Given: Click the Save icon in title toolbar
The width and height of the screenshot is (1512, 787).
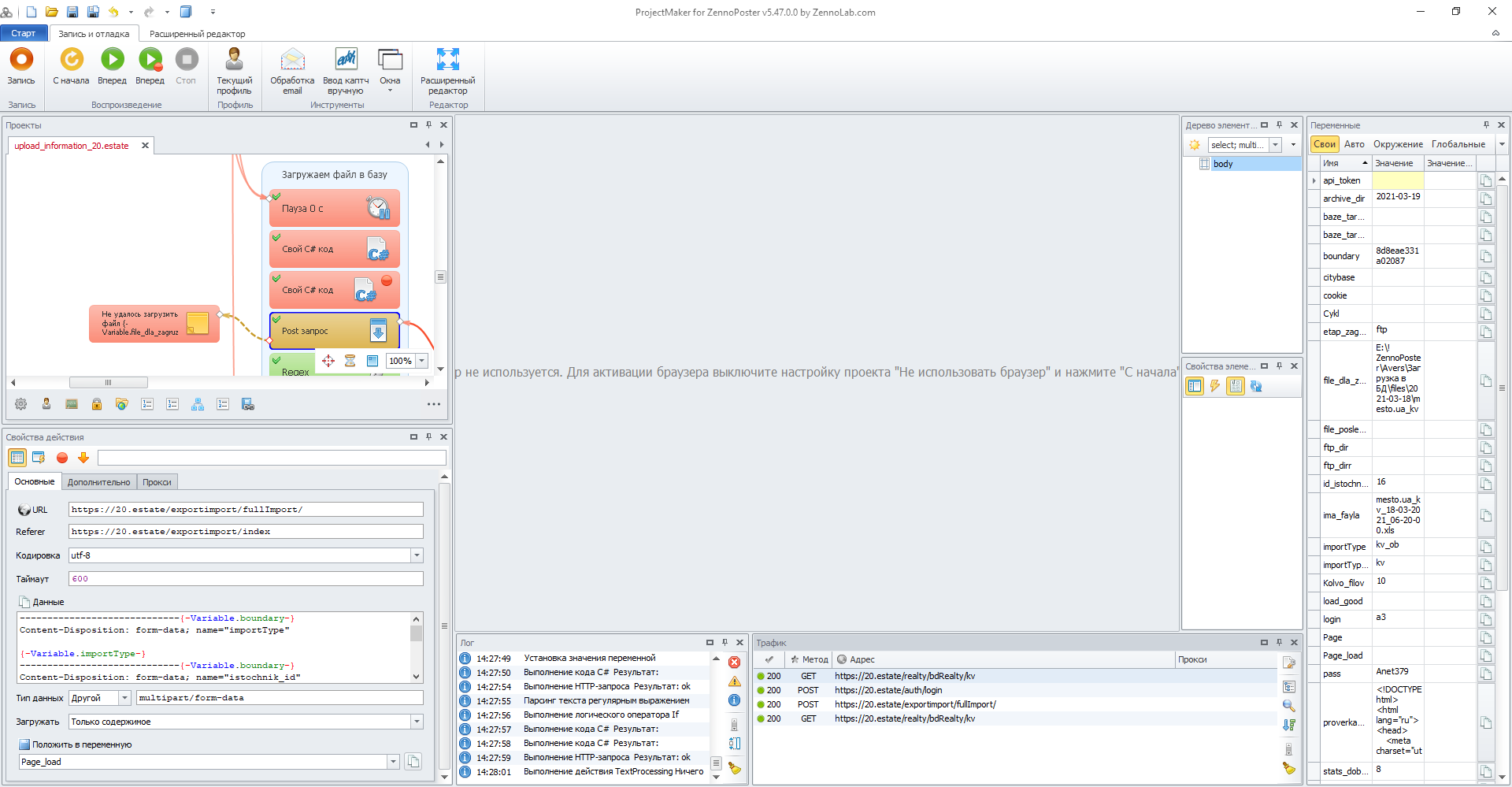Looking at the screenshot, I should tap(72, 12).
